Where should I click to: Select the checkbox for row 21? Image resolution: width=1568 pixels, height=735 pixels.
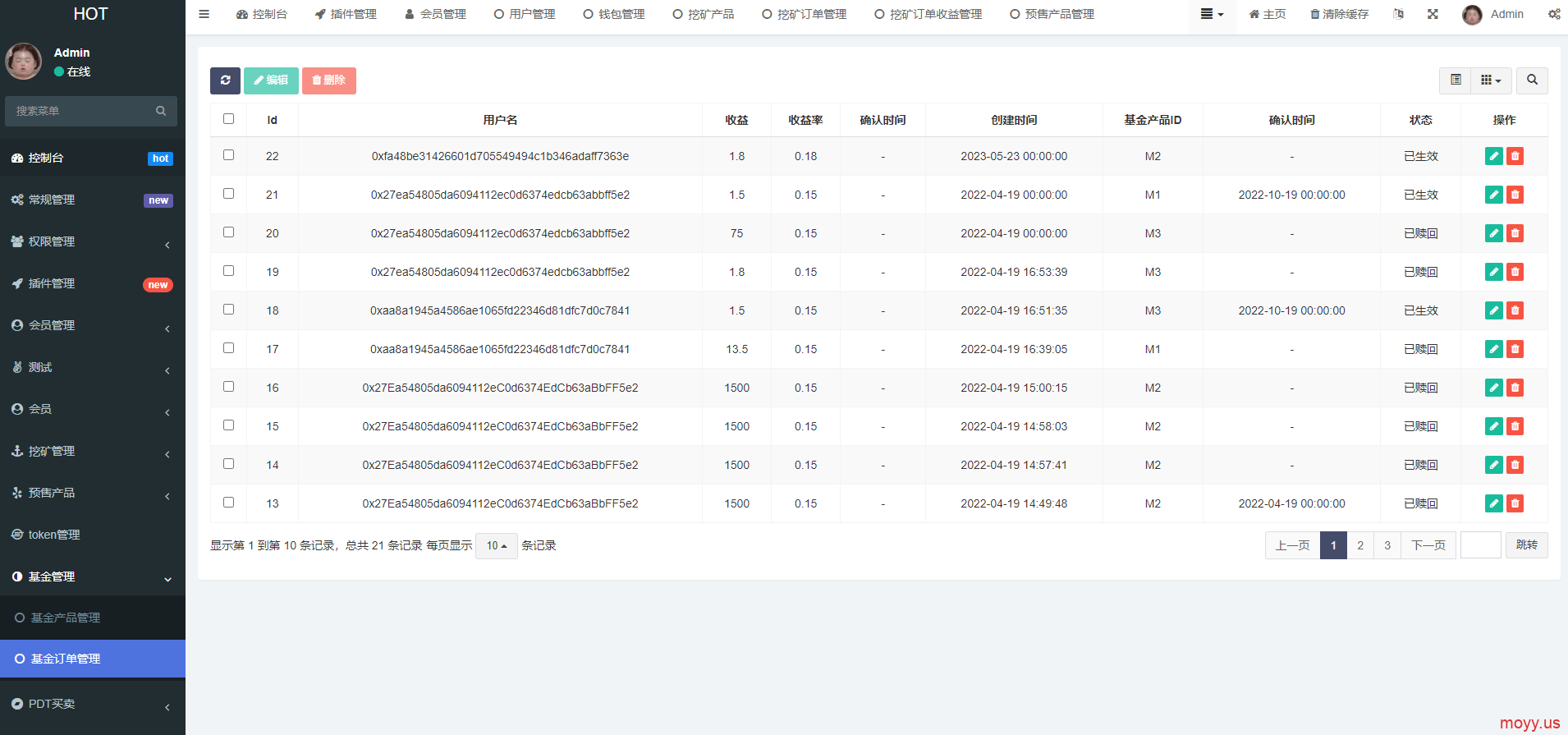coord(229,194)
